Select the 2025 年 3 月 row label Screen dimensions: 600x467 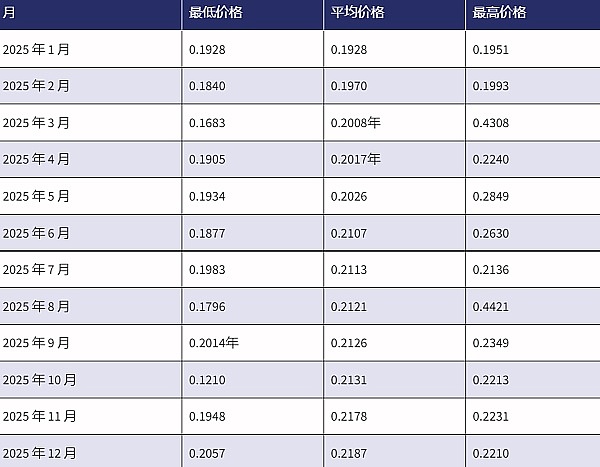click(36, 123)
